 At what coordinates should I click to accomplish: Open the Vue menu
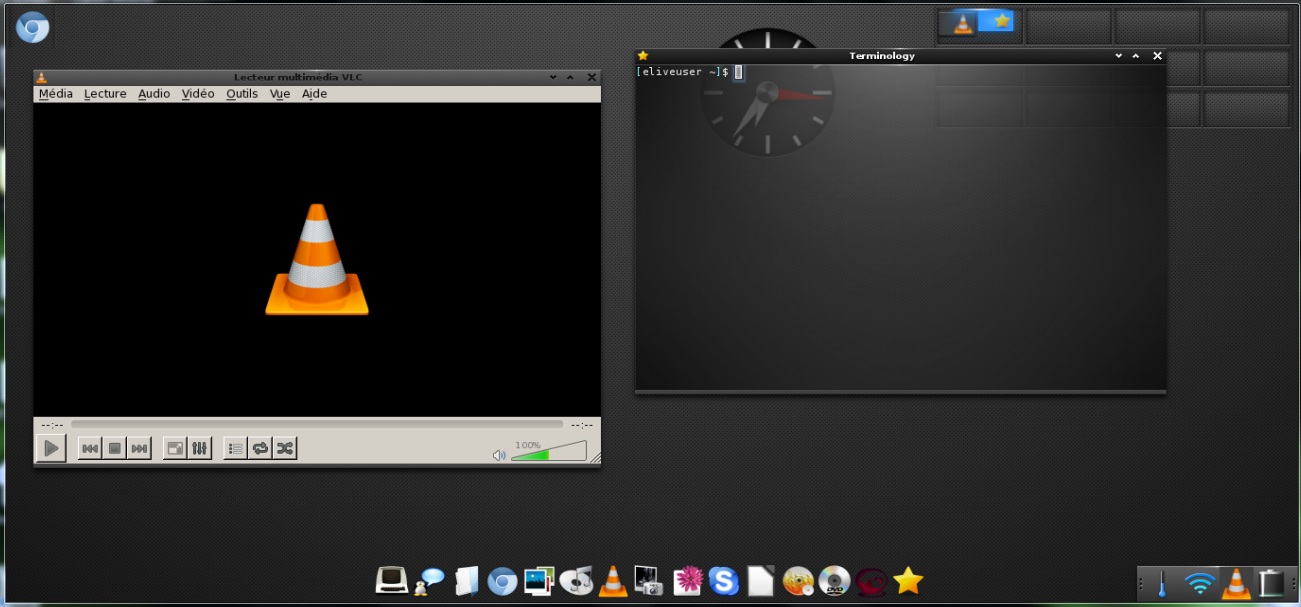coord(280,94)
